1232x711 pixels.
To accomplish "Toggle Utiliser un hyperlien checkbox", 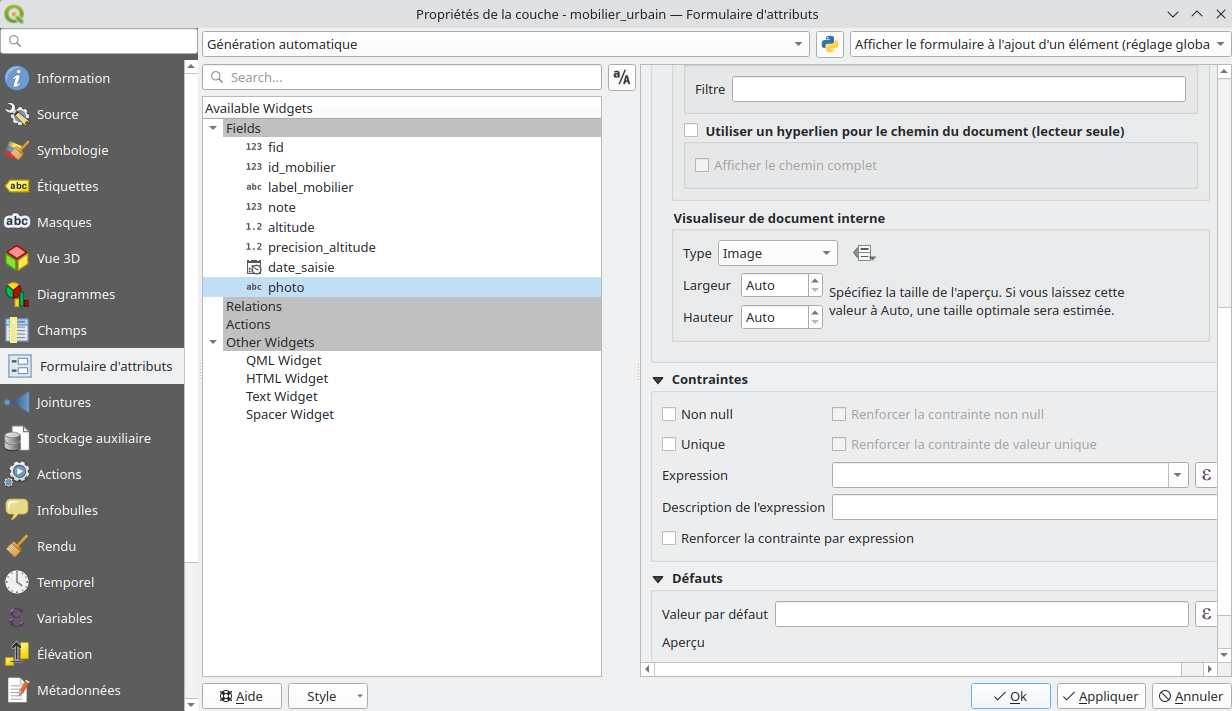I will tap(691, 131).
